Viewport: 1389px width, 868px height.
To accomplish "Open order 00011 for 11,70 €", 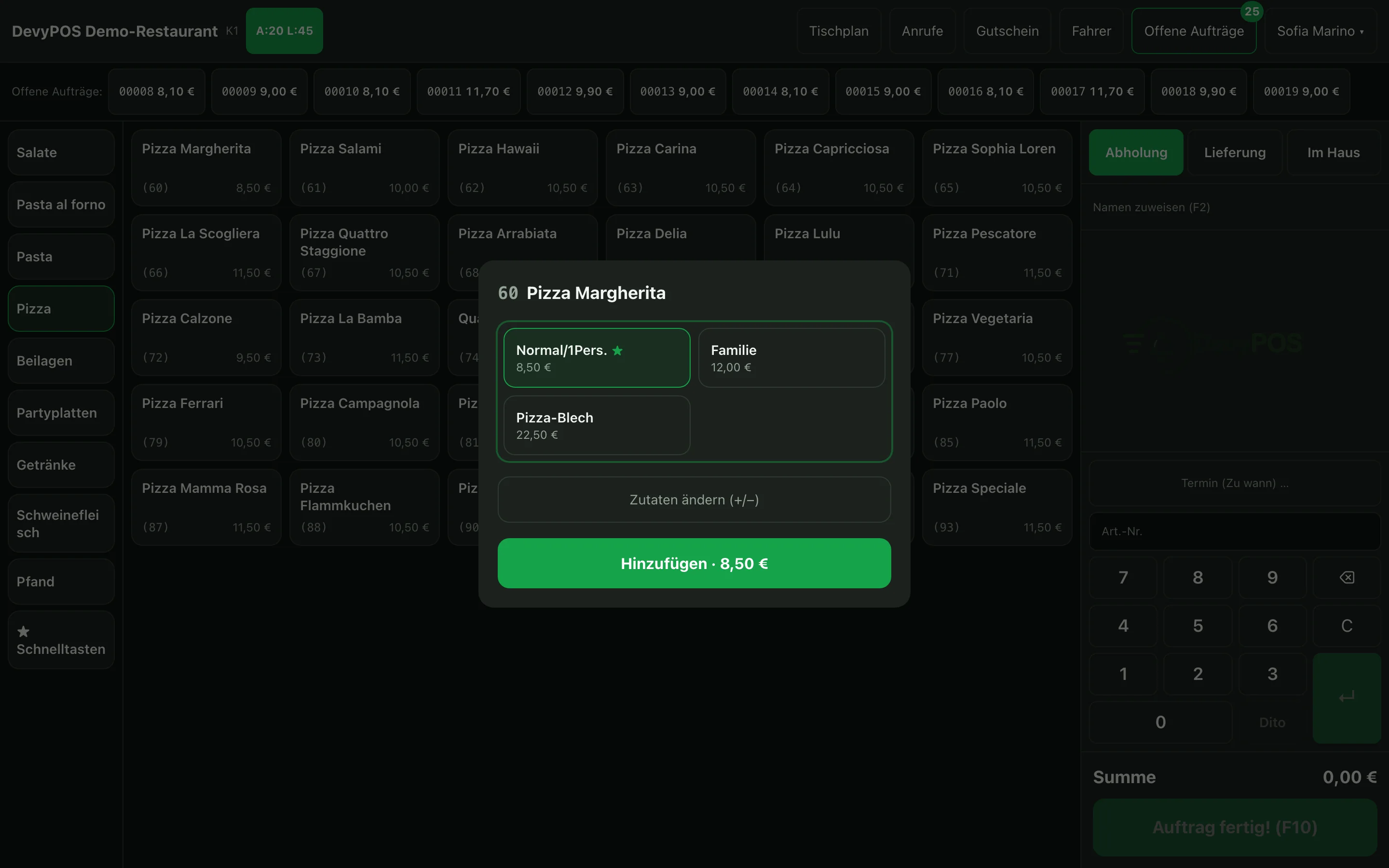I will tap(468, 92).
